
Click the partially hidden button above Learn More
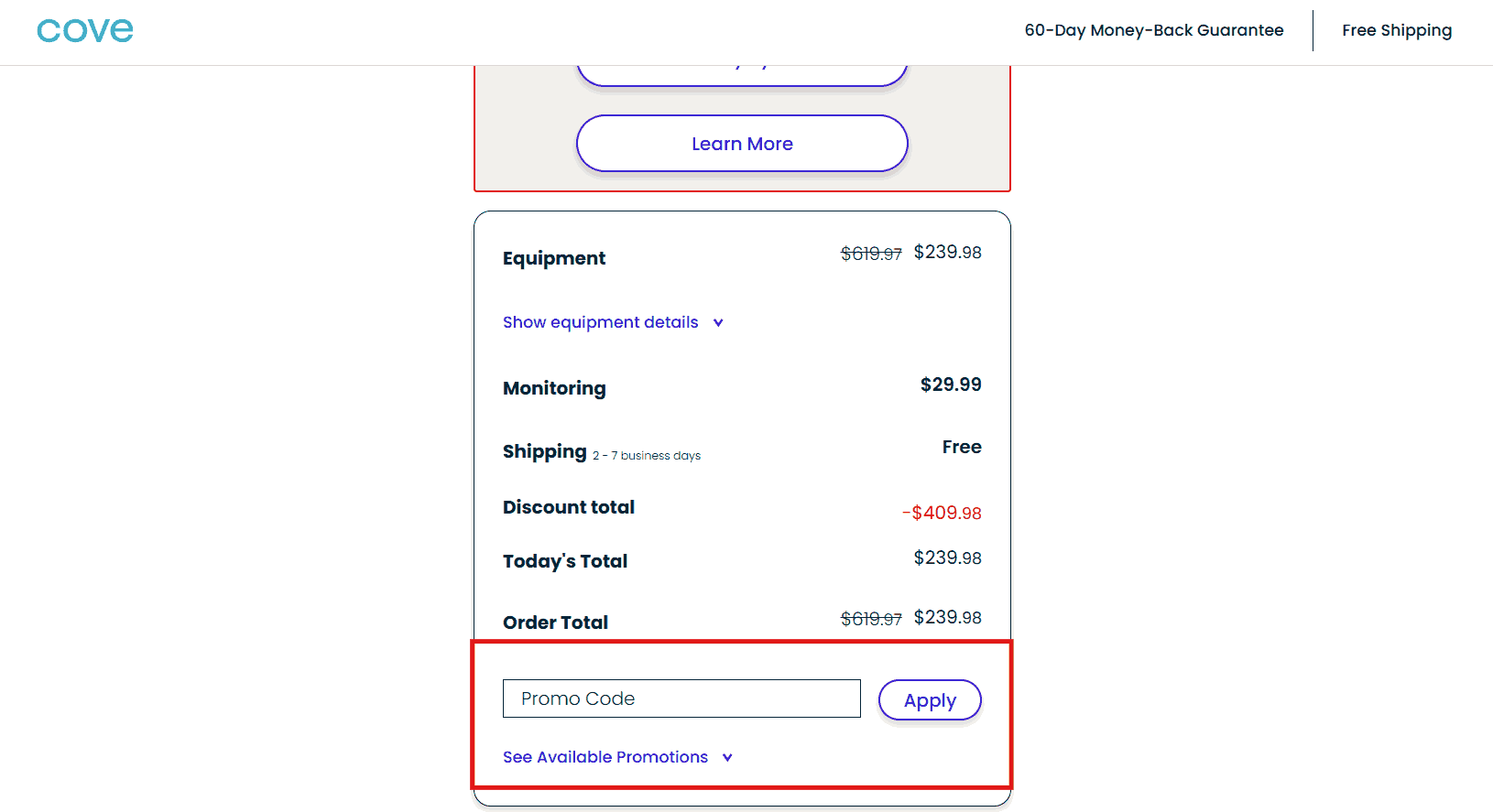pos(742,75)
